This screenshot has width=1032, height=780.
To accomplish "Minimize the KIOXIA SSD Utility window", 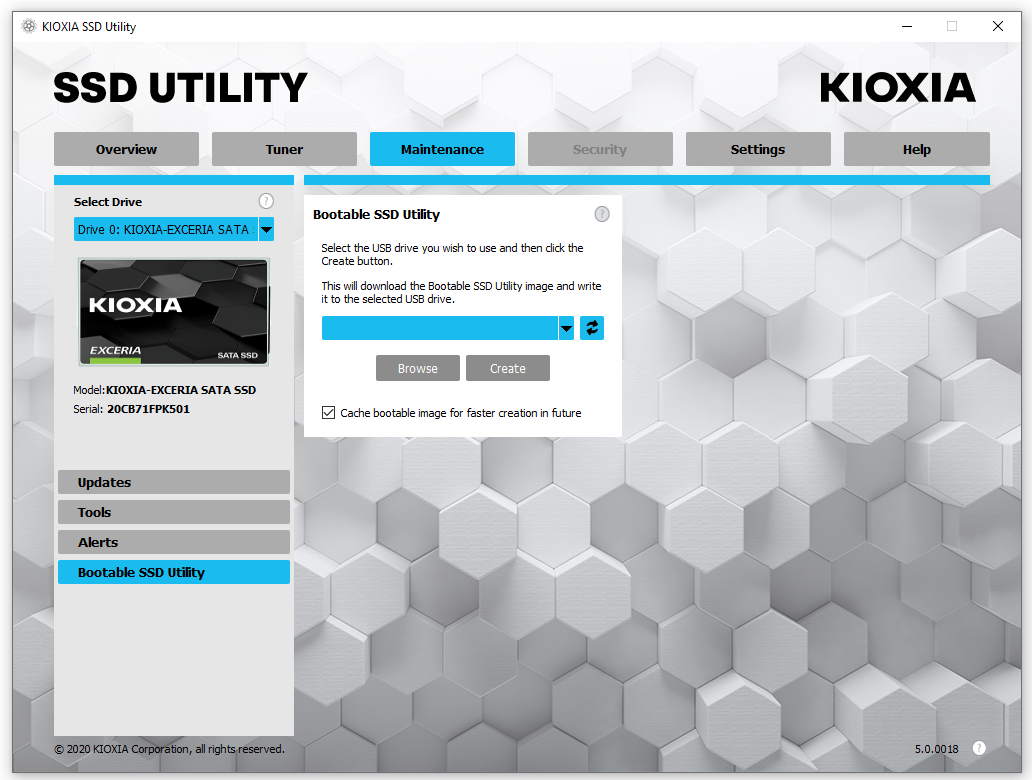I will tap(907, 26).
